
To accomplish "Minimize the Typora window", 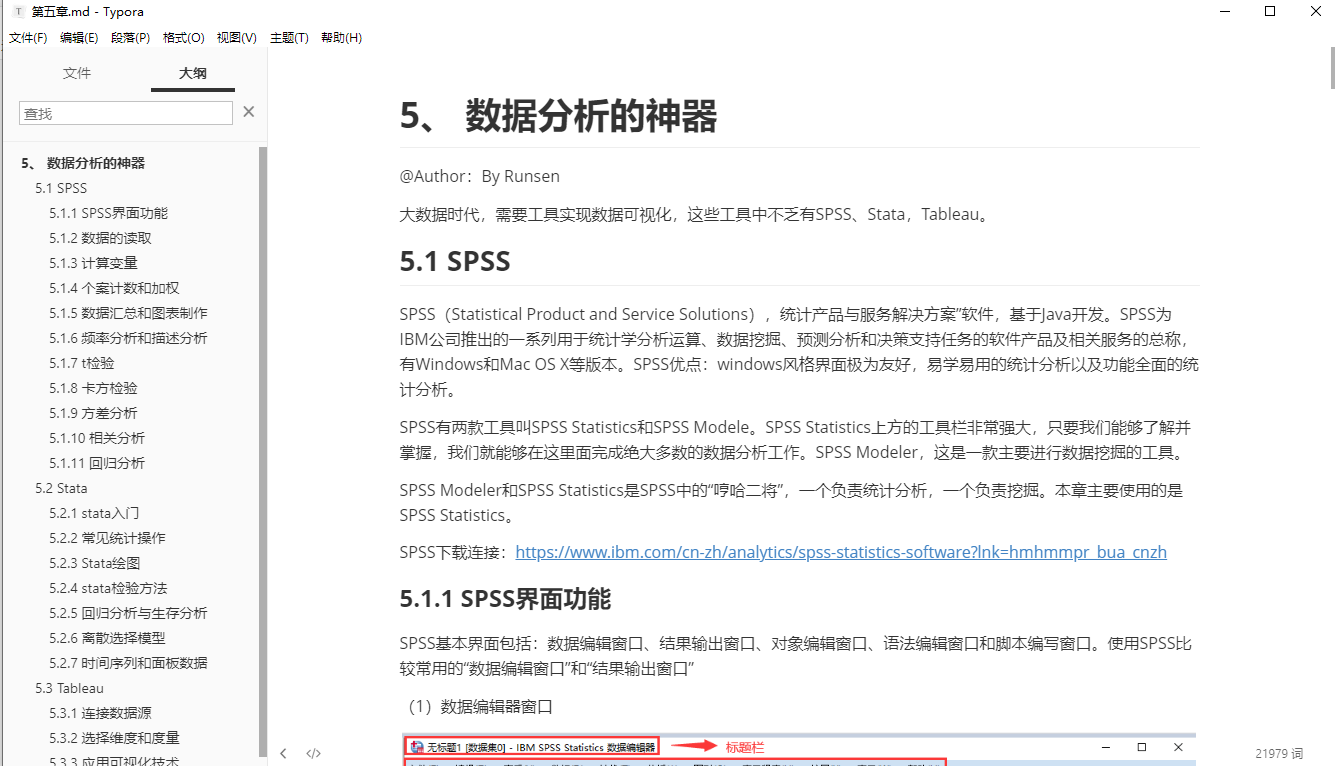I will (x=1225, y=11).
